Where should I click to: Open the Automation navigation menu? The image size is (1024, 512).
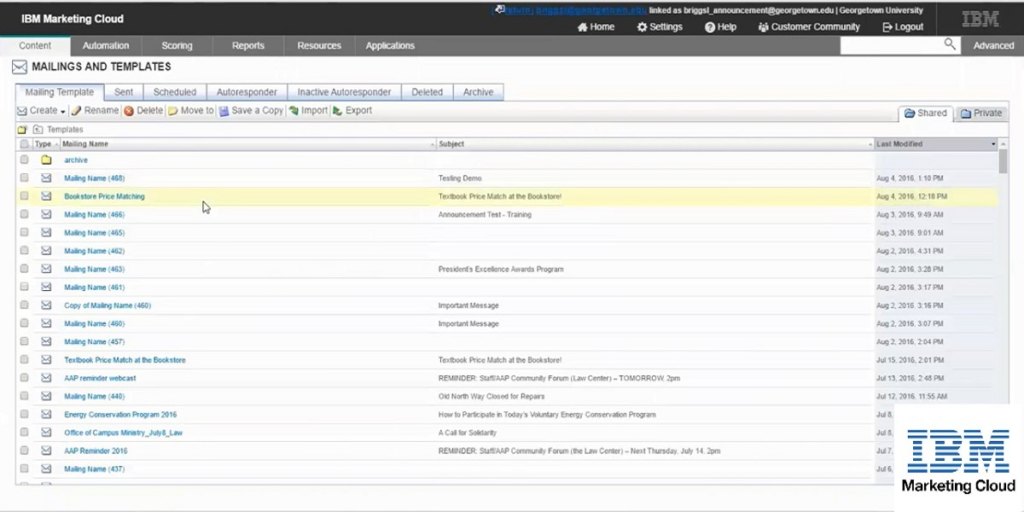point(106,46)
